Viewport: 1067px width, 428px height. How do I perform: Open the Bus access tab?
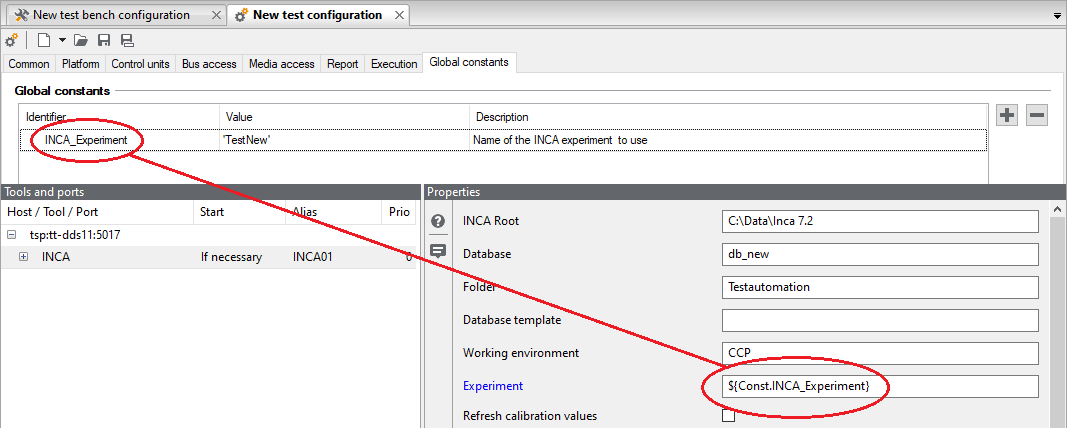209,63
